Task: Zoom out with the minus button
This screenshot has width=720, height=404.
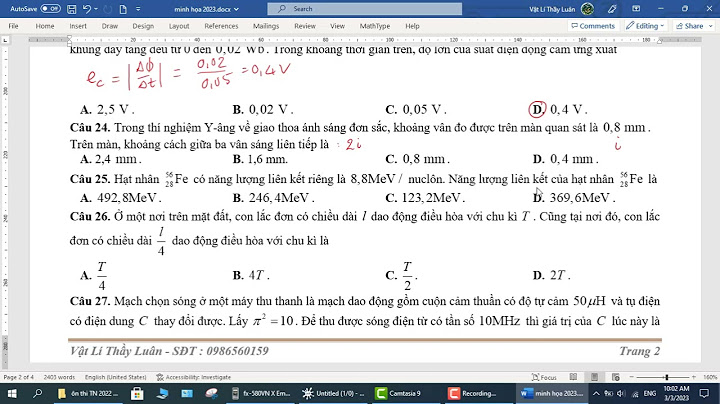Action: [631, 377]
